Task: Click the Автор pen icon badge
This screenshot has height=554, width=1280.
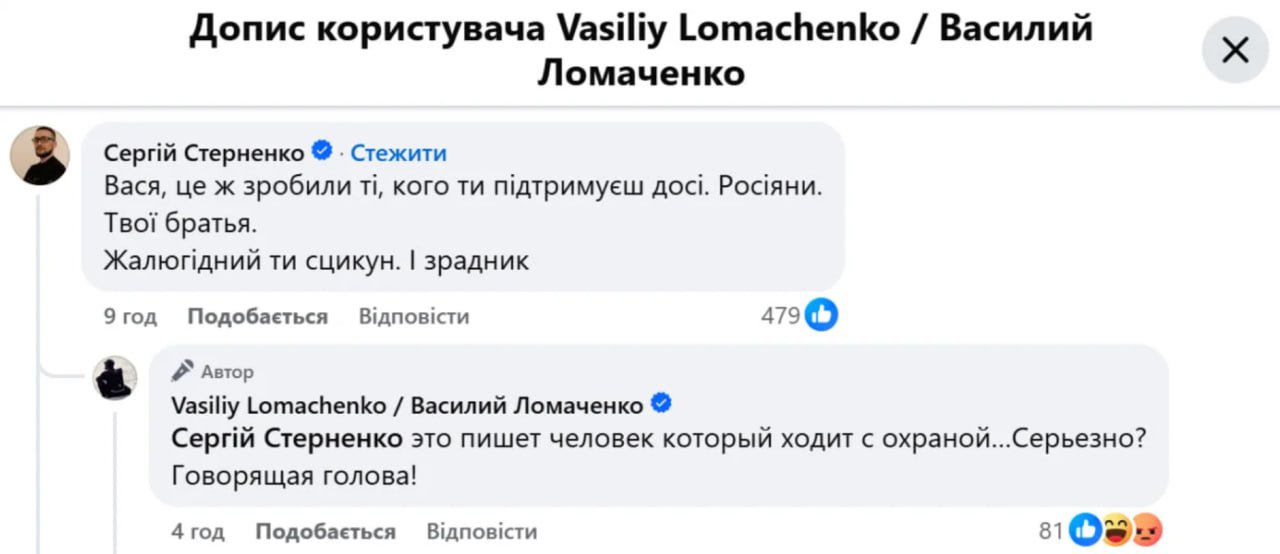Action: pyautogui.click(x=183, y=371)
